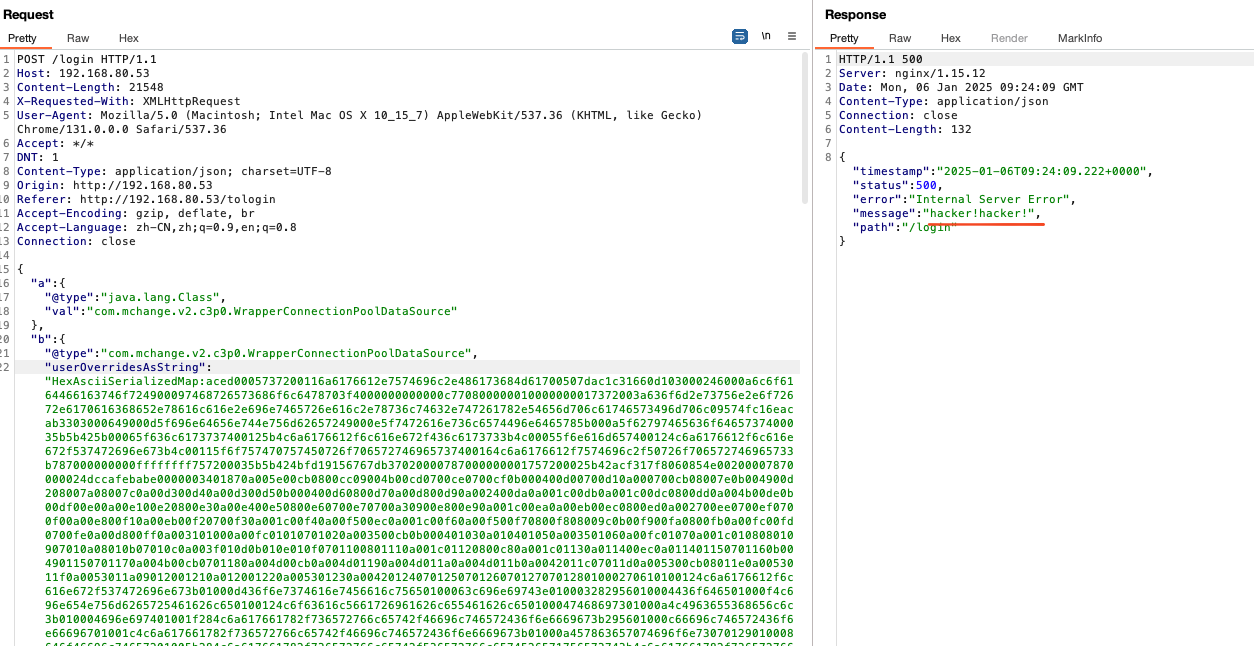1254x646 pixels.
Task: Click the 'Accept: */*' header line
Action: 55,143
